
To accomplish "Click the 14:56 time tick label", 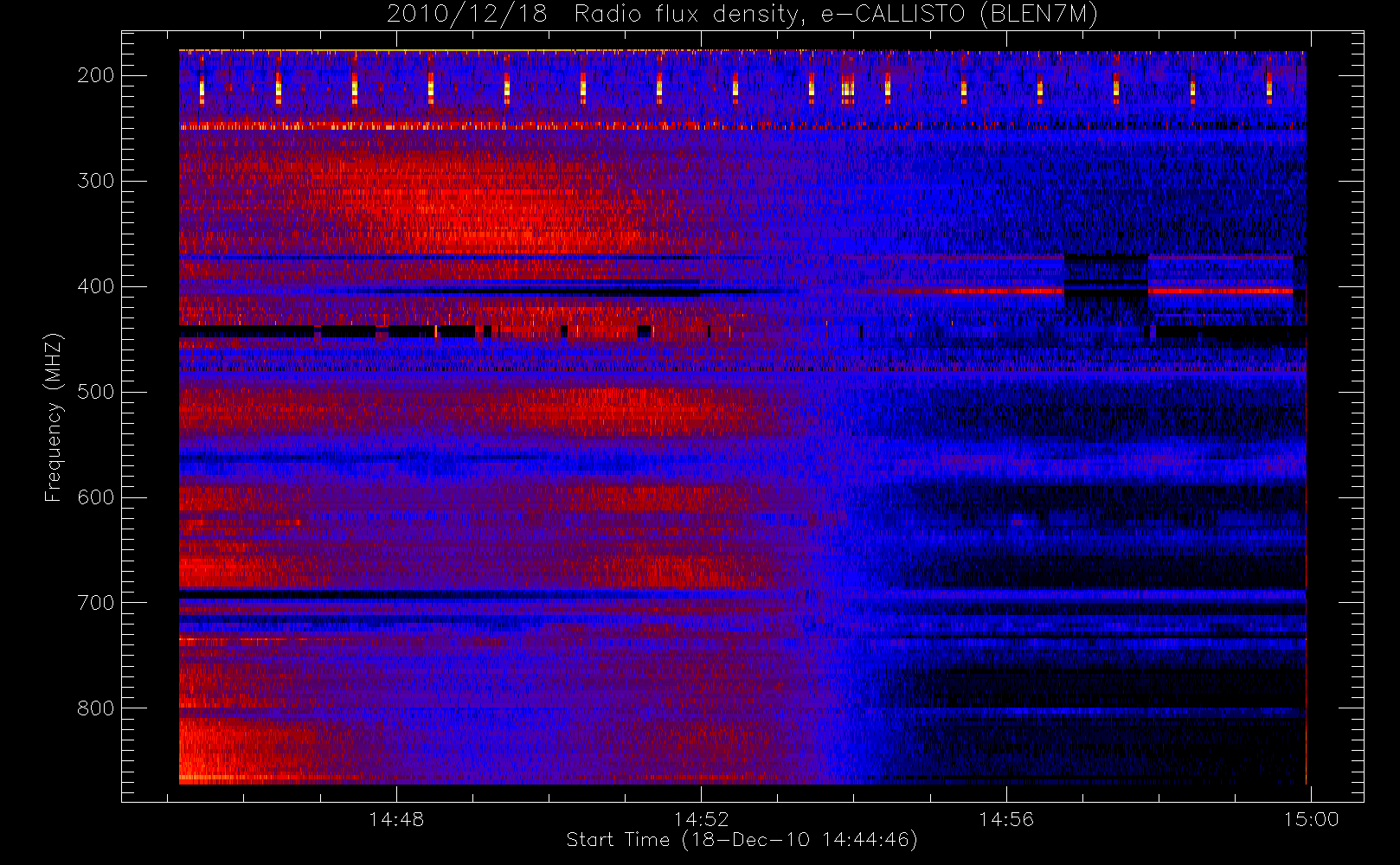I will 1006,819.
